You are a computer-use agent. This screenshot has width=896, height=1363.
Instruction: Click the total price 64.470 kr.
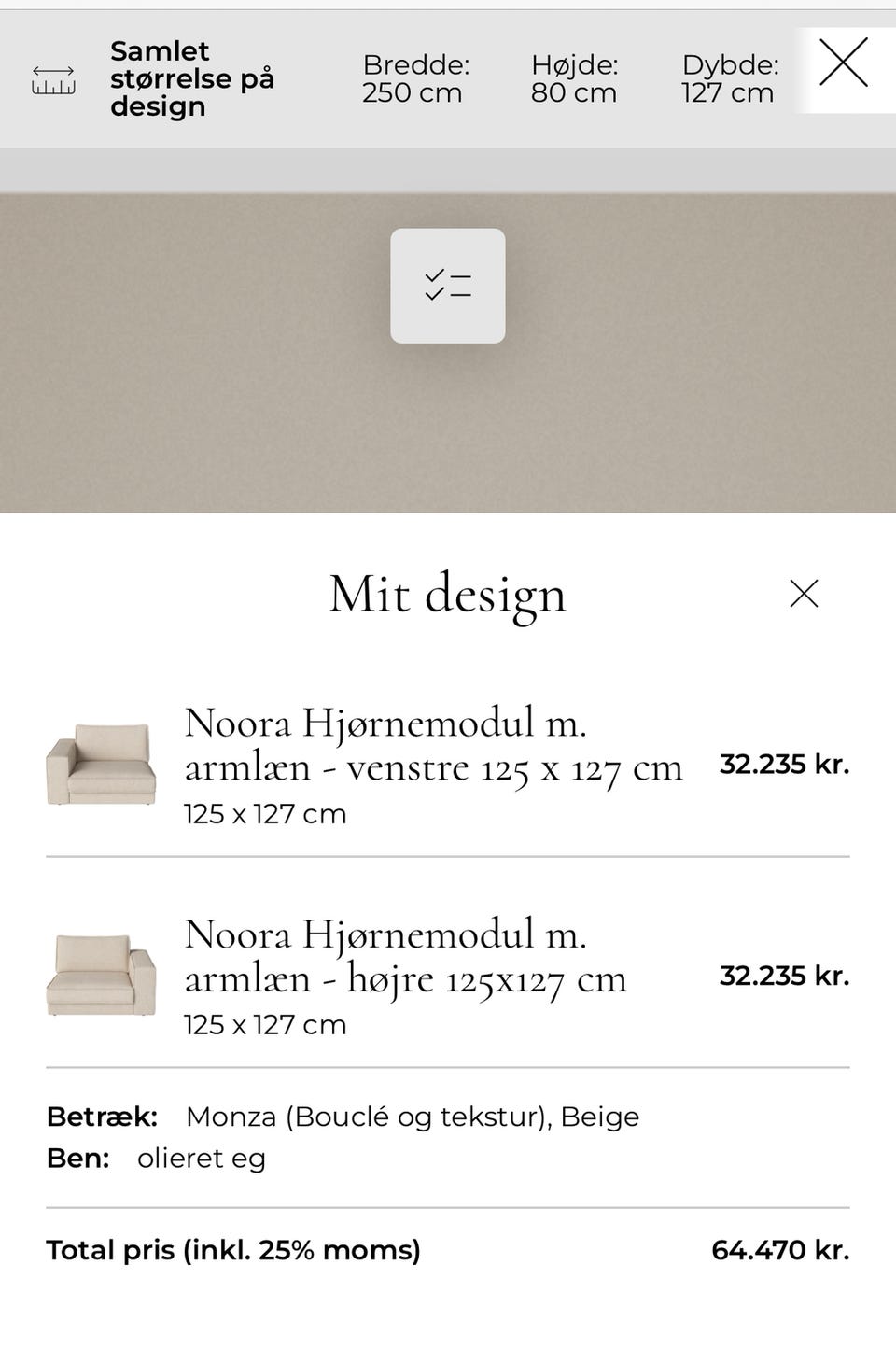click(780, 1250)
